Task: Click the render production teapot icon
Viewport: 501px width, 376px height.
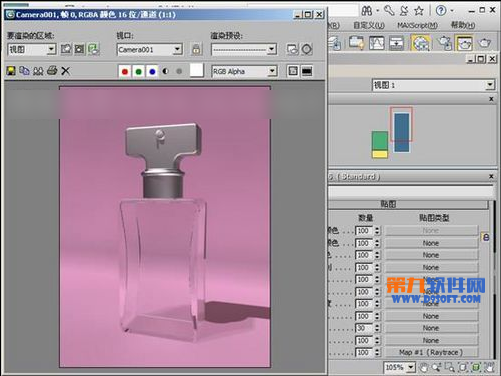Action: pos(484,43)
